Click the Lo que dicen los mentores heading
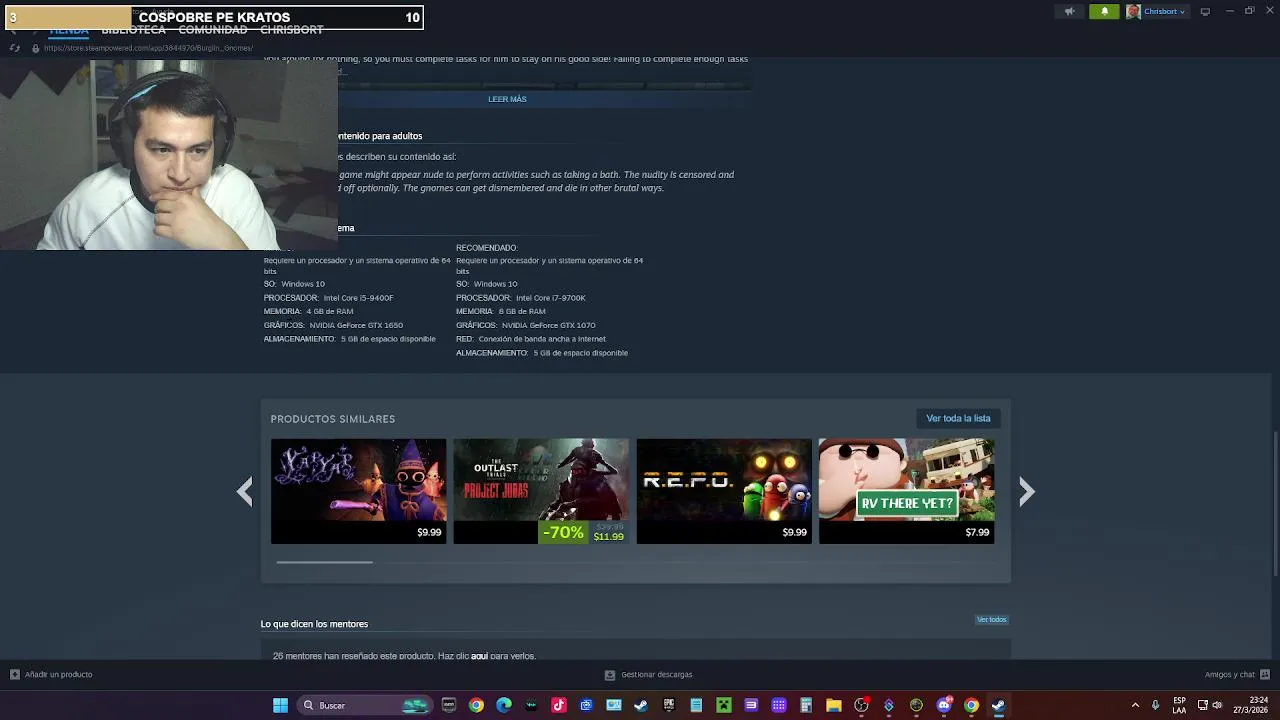Viewport: 1280px width, 720px height. [x=314, y=624]
